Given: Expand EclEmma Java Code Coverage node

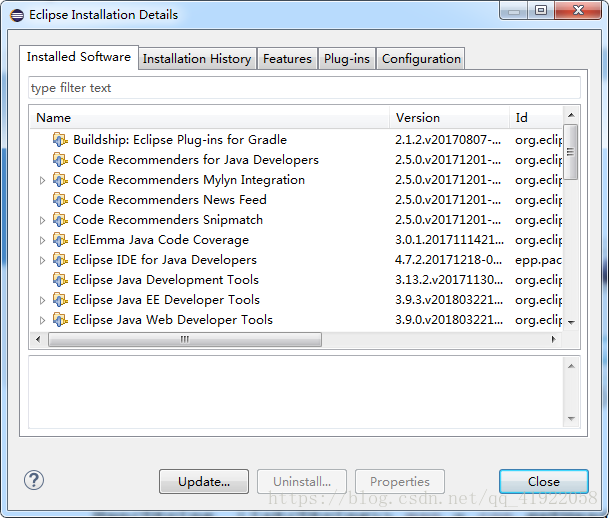Looking at the screenshot, I should pos(42,240).
